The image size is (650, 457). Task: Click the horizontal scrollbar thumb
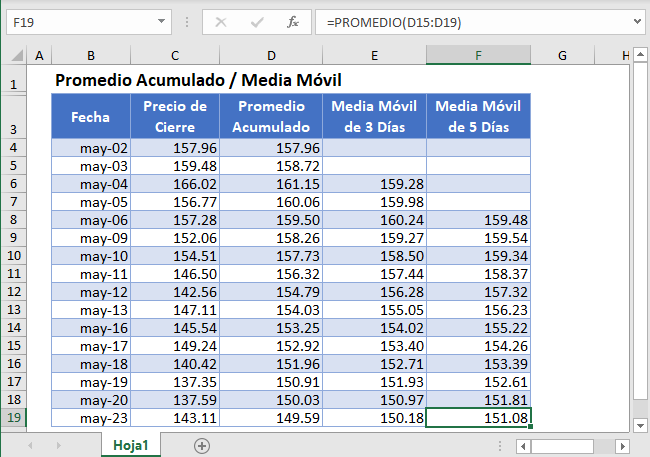coord(562,446)
